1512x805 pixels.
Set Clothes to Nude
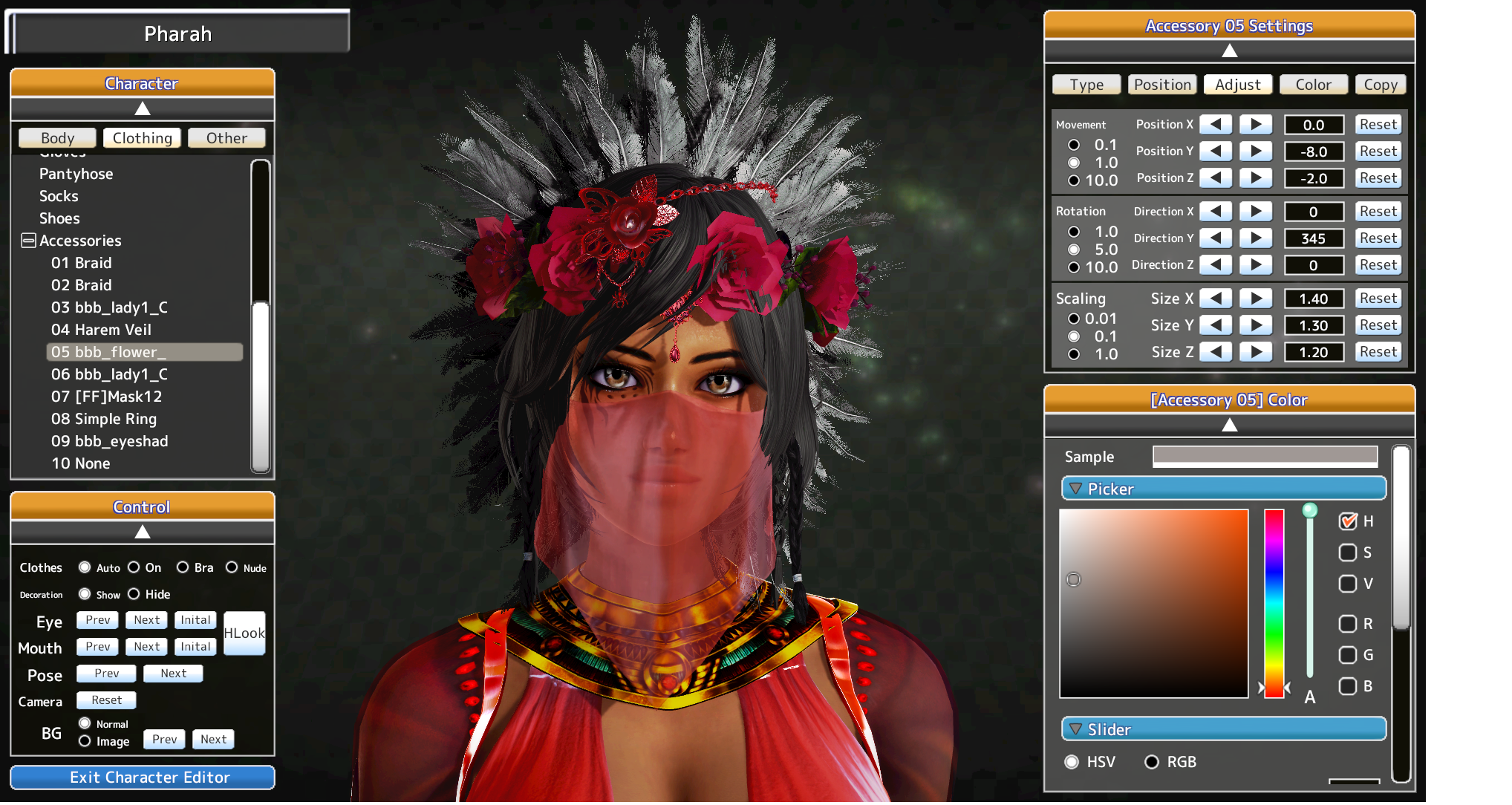point(232,567)
